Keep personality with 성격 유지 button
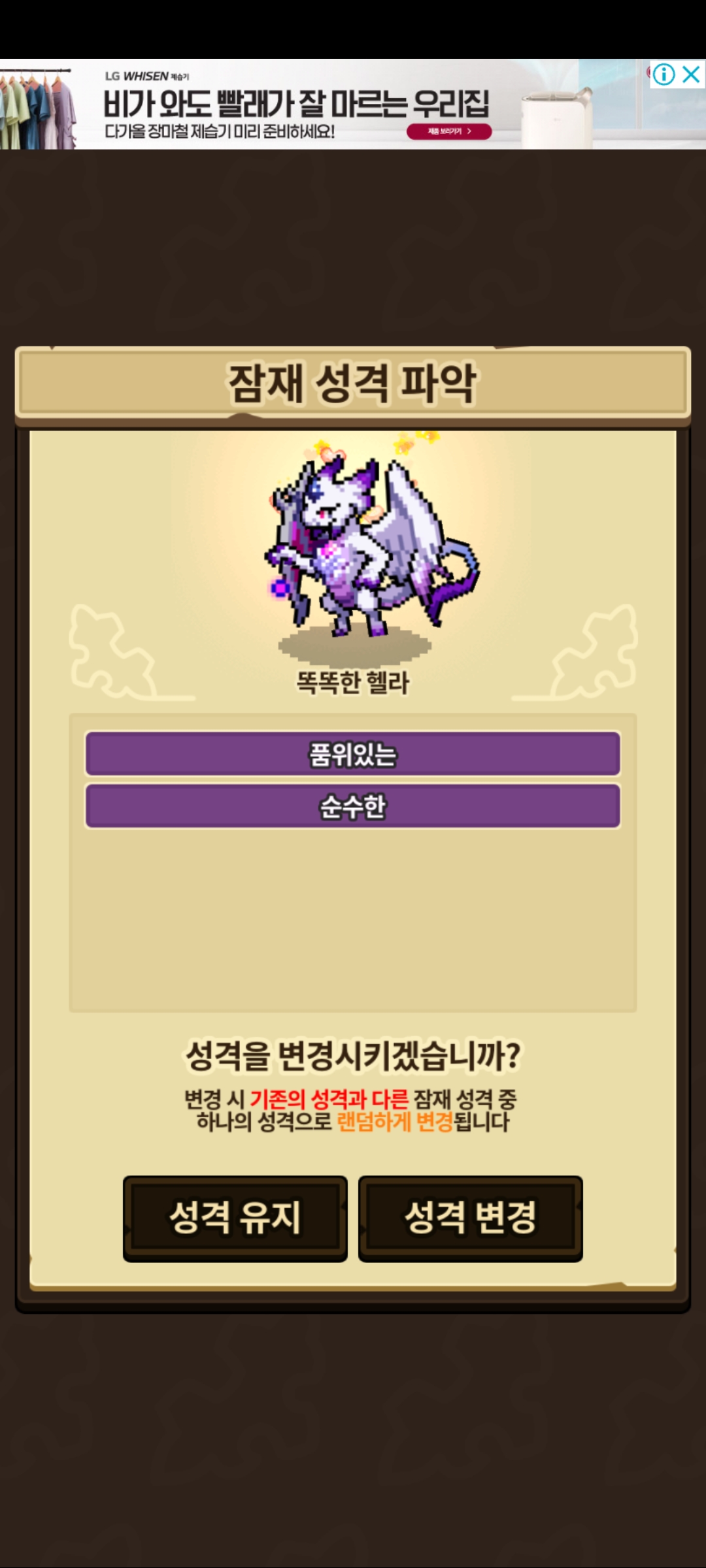 235,1218
